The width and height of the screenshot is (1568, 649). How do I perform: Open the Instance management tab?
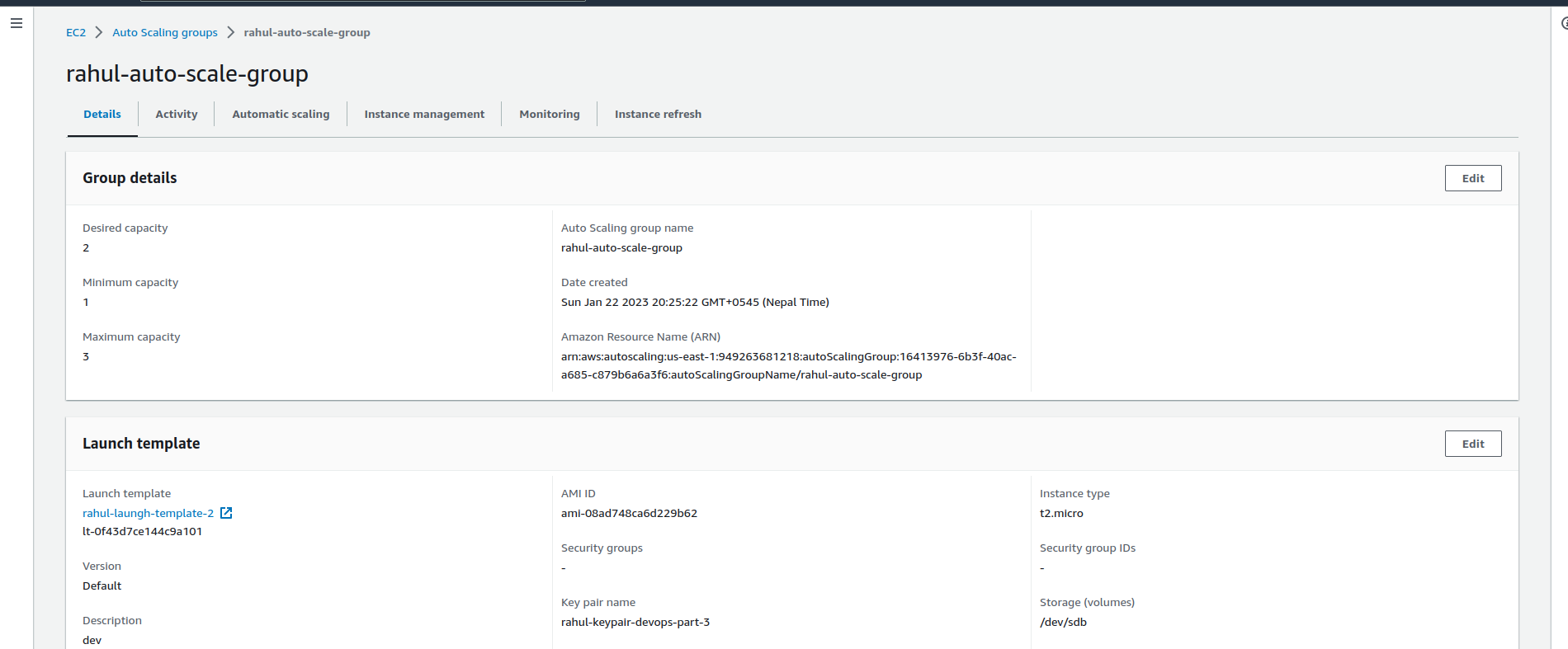coord(424,115)
